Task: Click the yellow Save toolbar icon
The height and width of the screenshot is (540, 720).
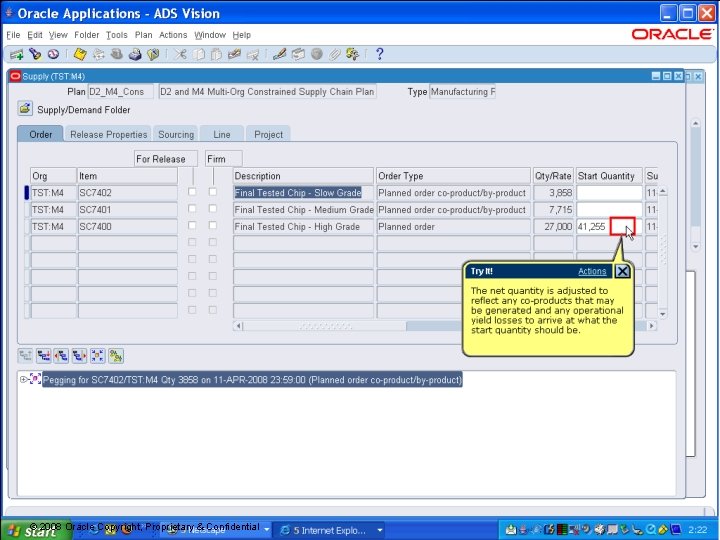Action: click(80, 55)
